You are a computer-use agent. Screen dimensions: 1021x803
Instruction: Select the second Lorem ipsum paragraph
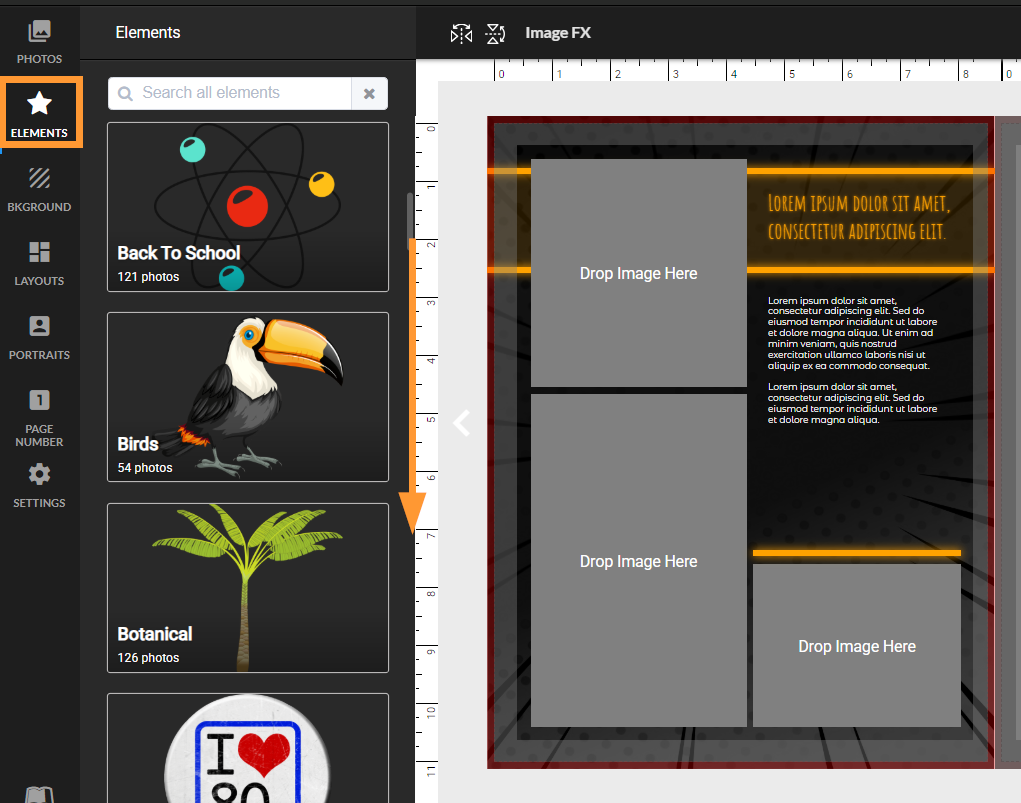pyautogui.click(x=852, y=403)
